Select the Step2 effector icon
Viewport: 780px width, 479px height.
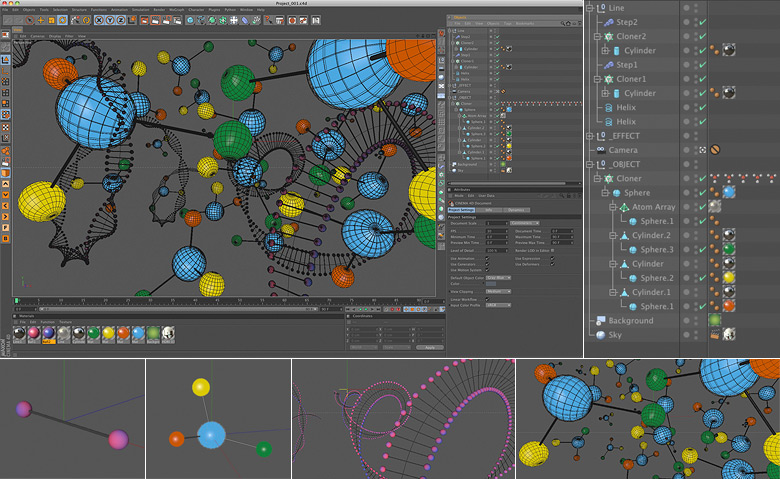(x=607, y=21)
